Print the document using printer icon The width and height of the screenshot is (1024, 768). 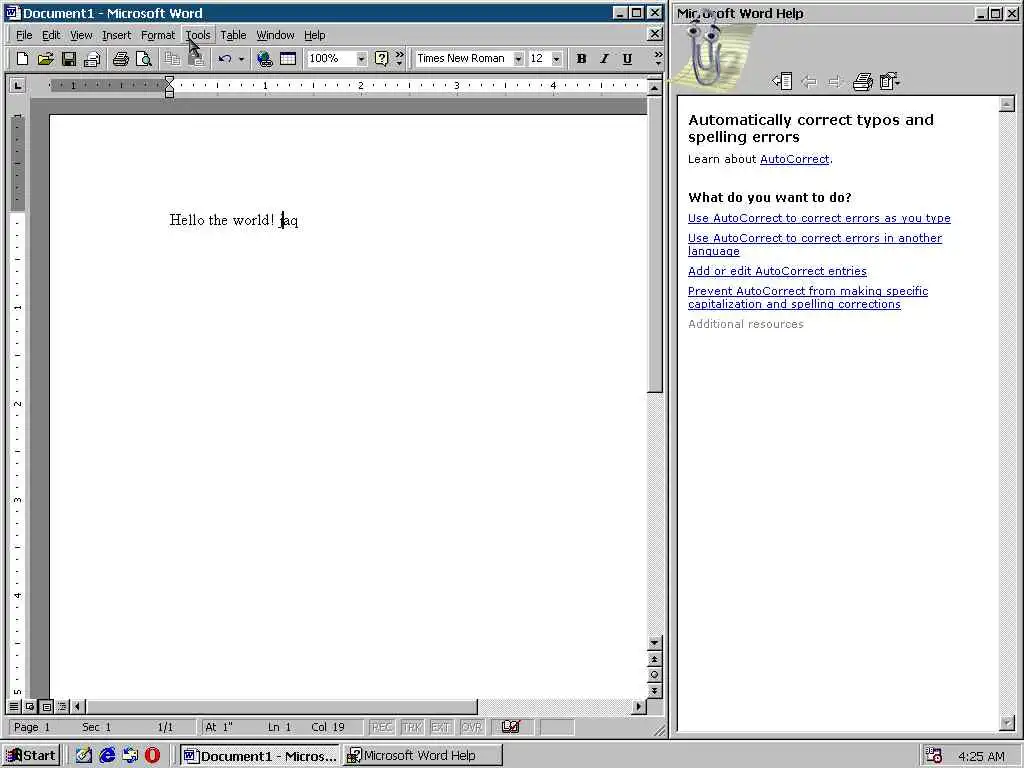tap(121, 59)
